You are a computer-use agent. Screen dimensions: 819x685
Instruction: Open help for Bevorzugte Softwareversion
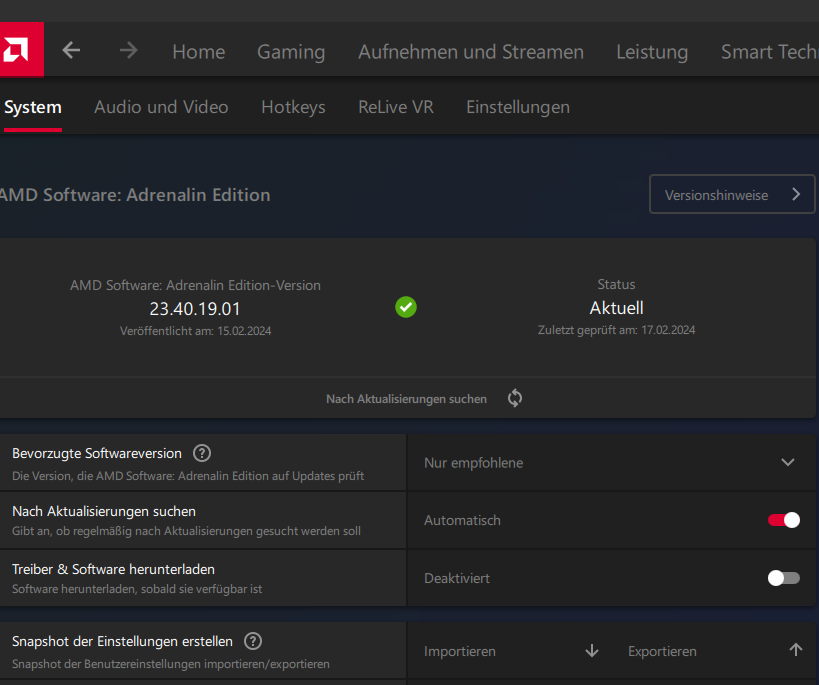pos(202,453)
